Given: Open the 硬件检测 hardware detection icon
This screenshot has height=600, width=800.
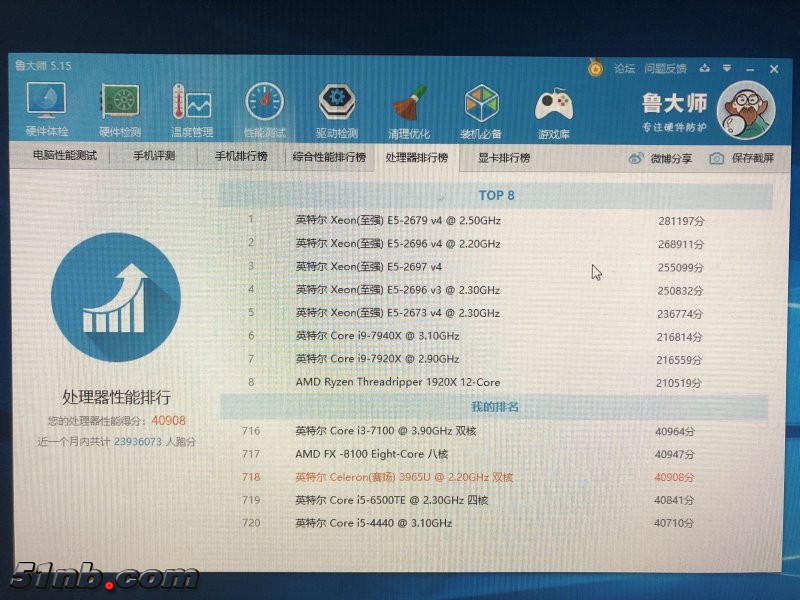Looking at the screenshot, I should [120, 110].
